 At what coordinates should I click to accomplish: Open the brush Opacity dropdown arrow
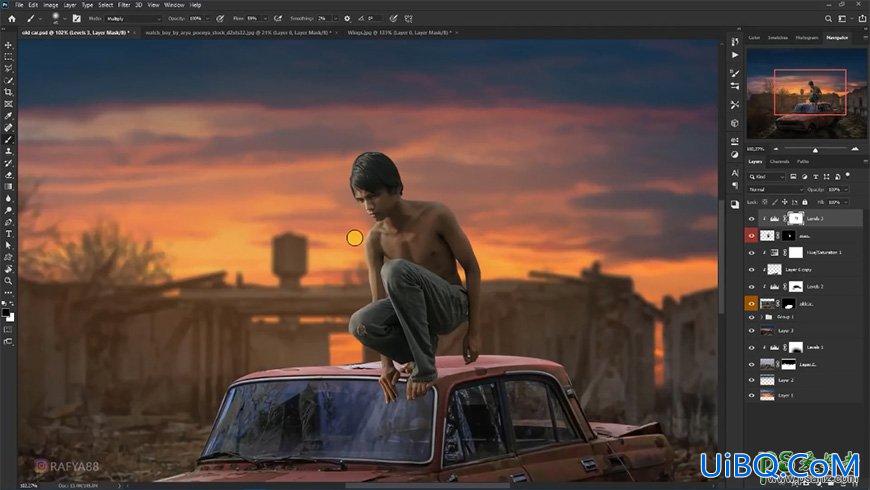(208, 18)
